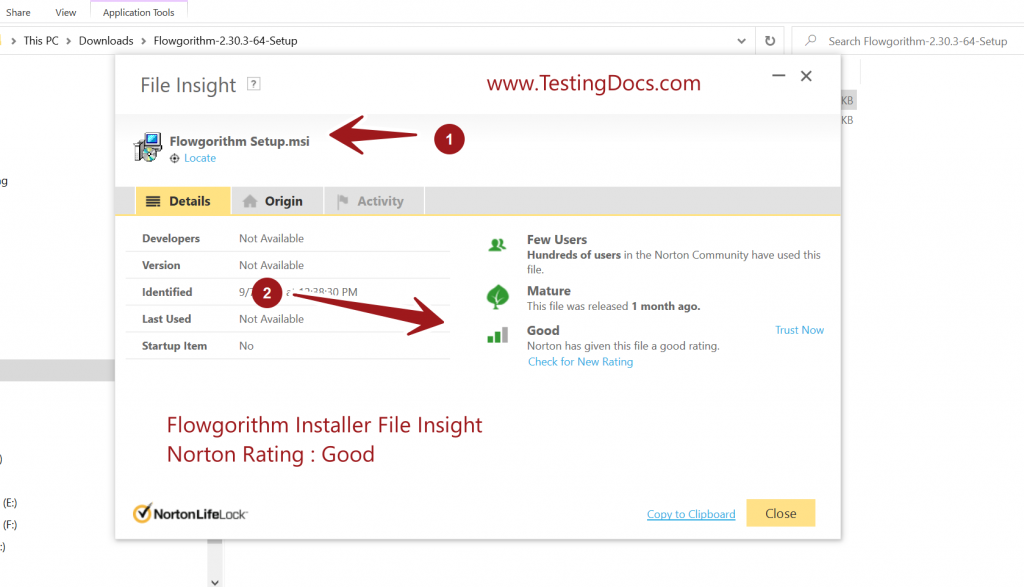Click the File Insight help question mark icon
Image resolution: width=1024 pixels, height=587 pixels.
coord(254,84)
